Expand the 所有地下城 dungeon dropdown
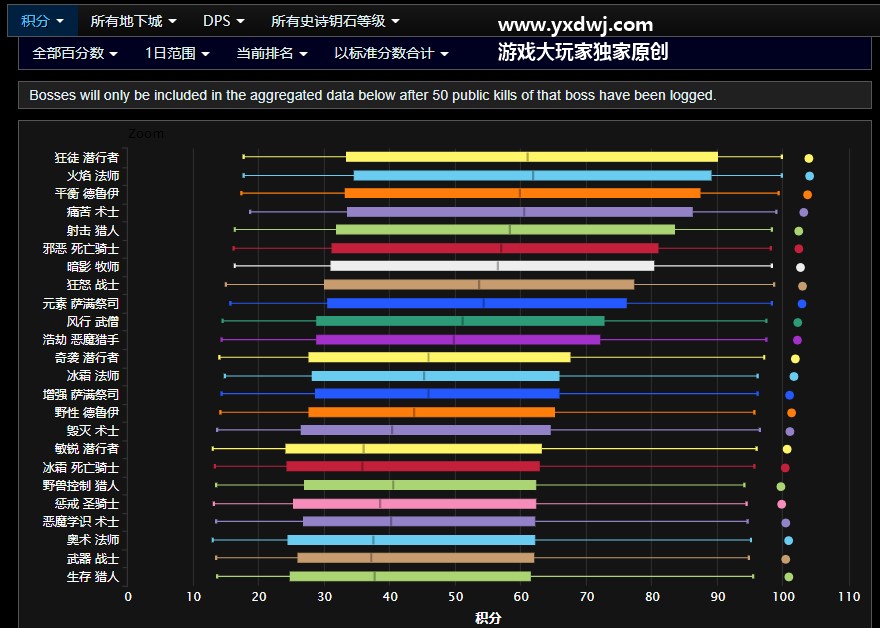880x628 pixels. (133, 21)
